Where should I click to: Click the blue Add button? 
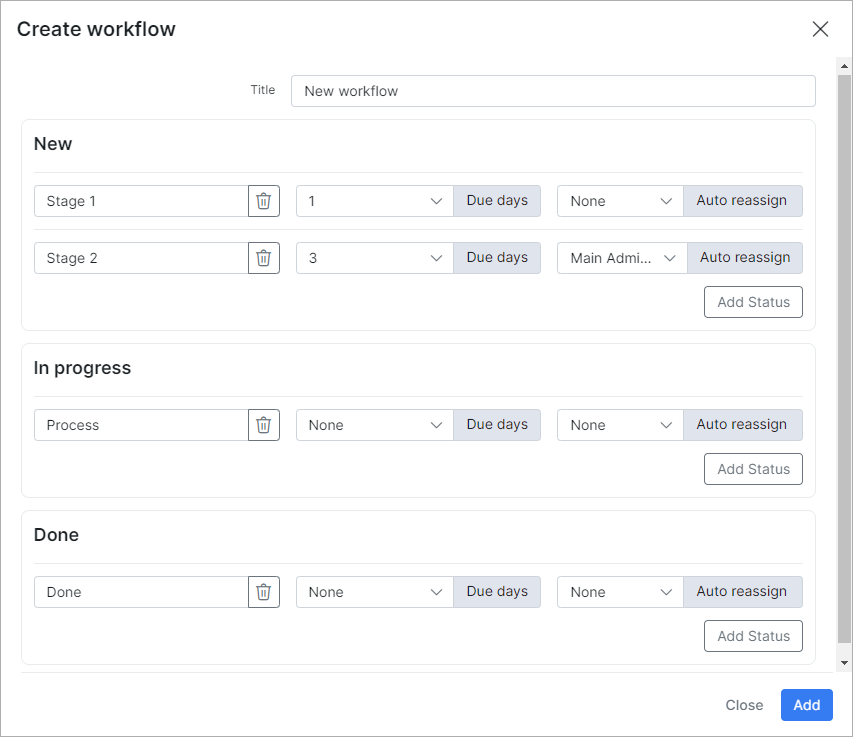806,705
